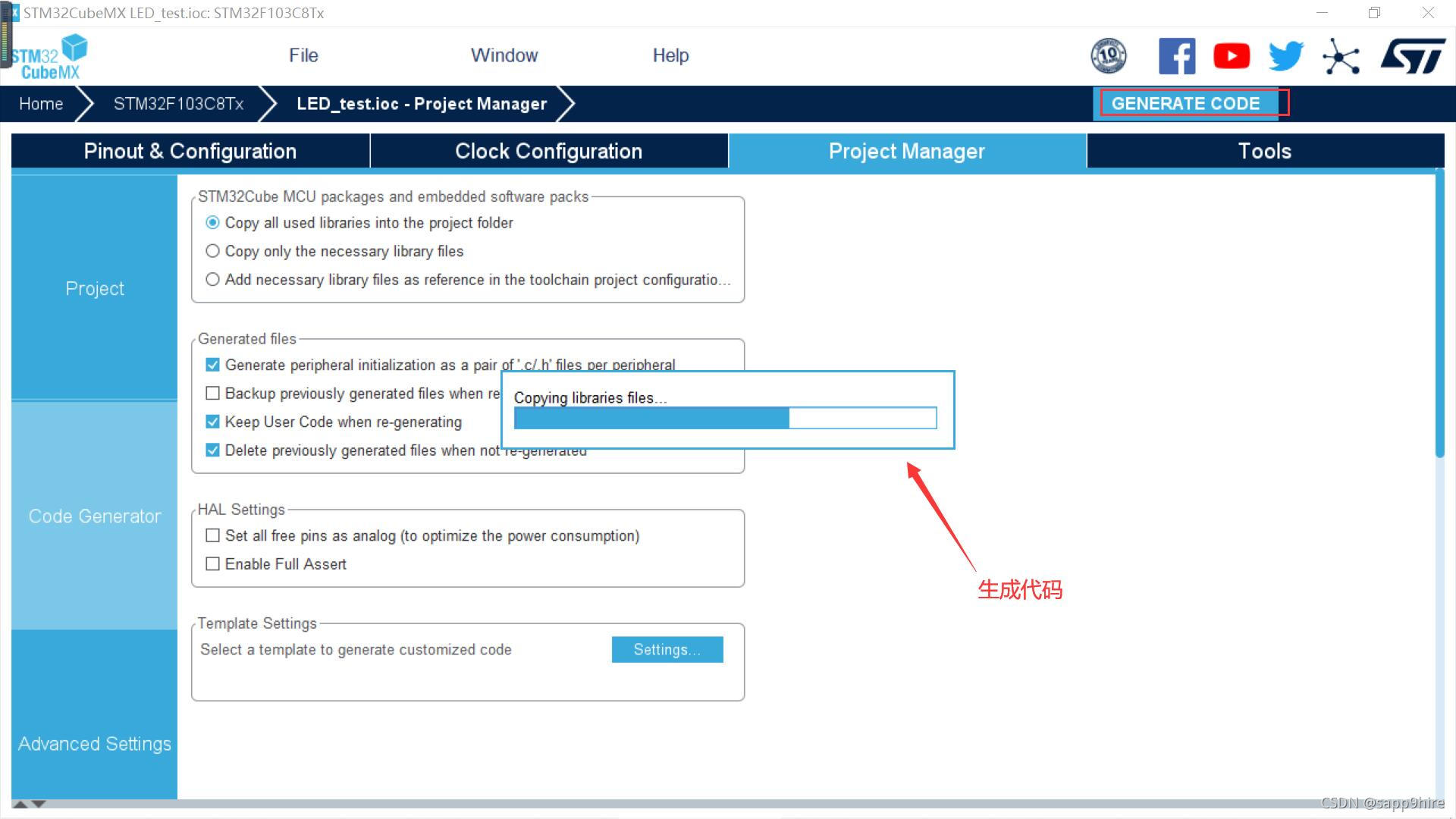Select Copy all used libraries radio button
This screenshot has height=819, width=1456.
214,222
